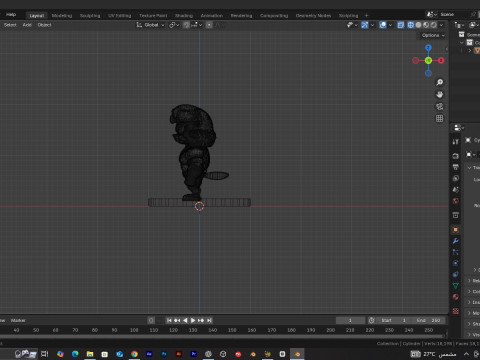Open the properties editor type dropdown
This screenshot has height=360, width=480.
(x=459, y=128)
